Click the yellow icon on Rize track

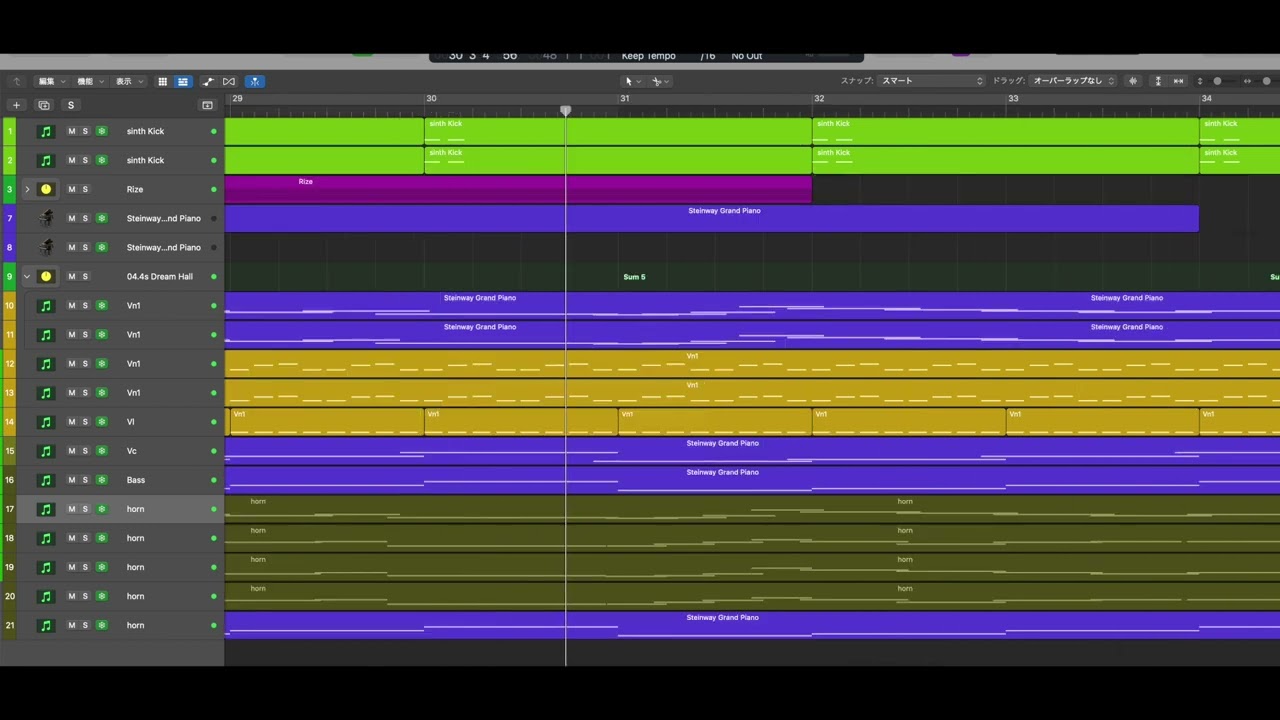click(x=45, y=189)
